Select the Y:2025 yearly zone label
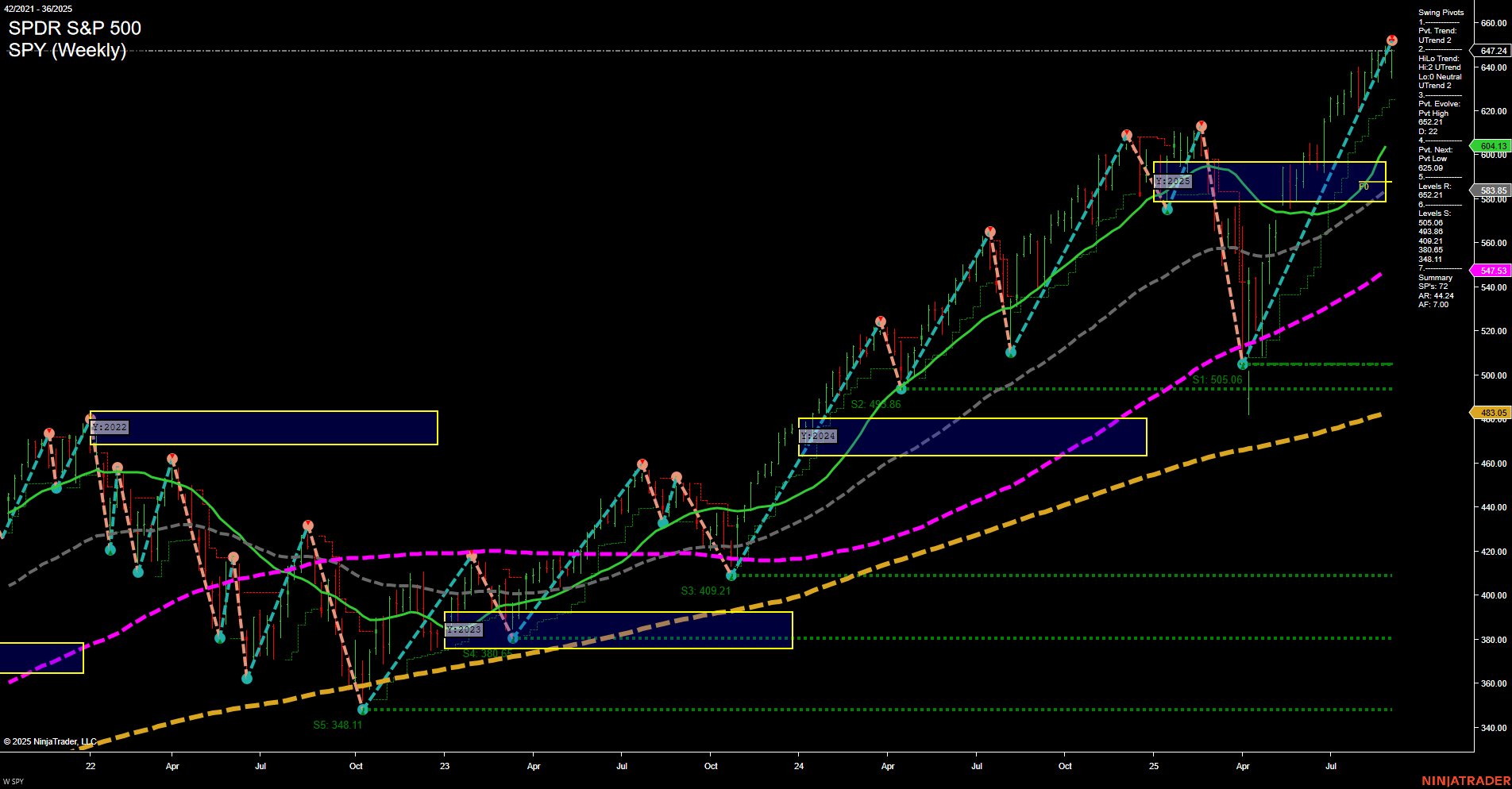Viewport: 1512px width, 789px height. pyautogui.click(x=1173, y=182)
